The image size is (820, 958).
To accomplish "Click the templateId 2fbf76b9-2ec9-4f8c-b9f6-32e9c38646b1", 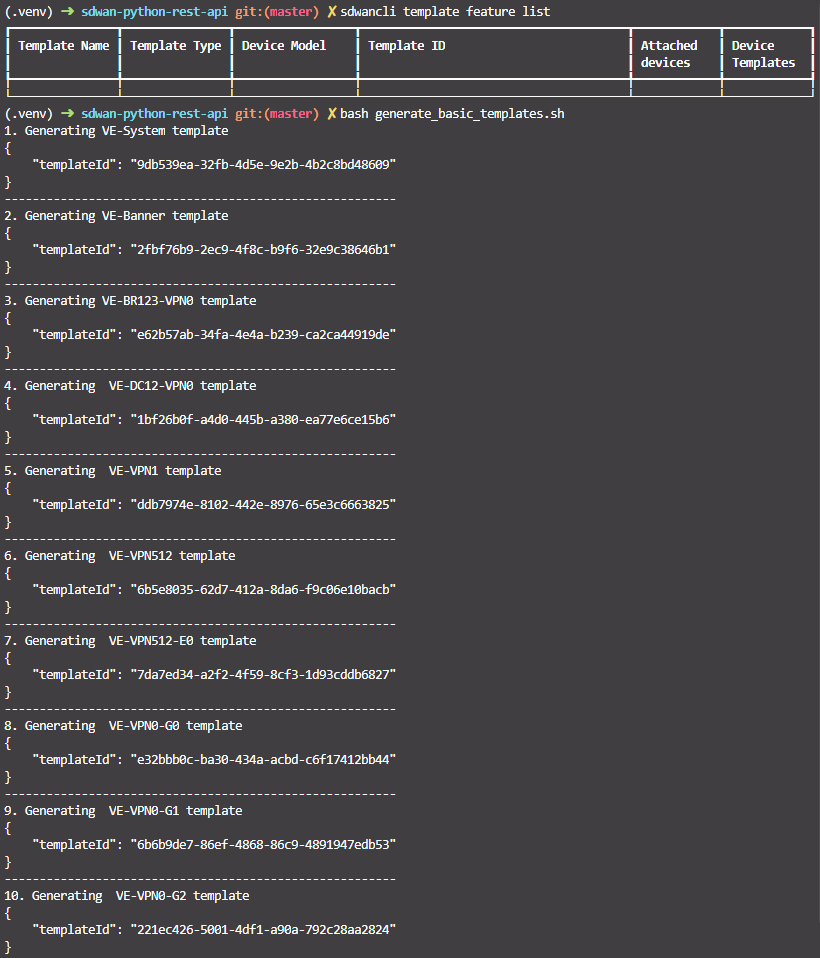I will (263, 249).
